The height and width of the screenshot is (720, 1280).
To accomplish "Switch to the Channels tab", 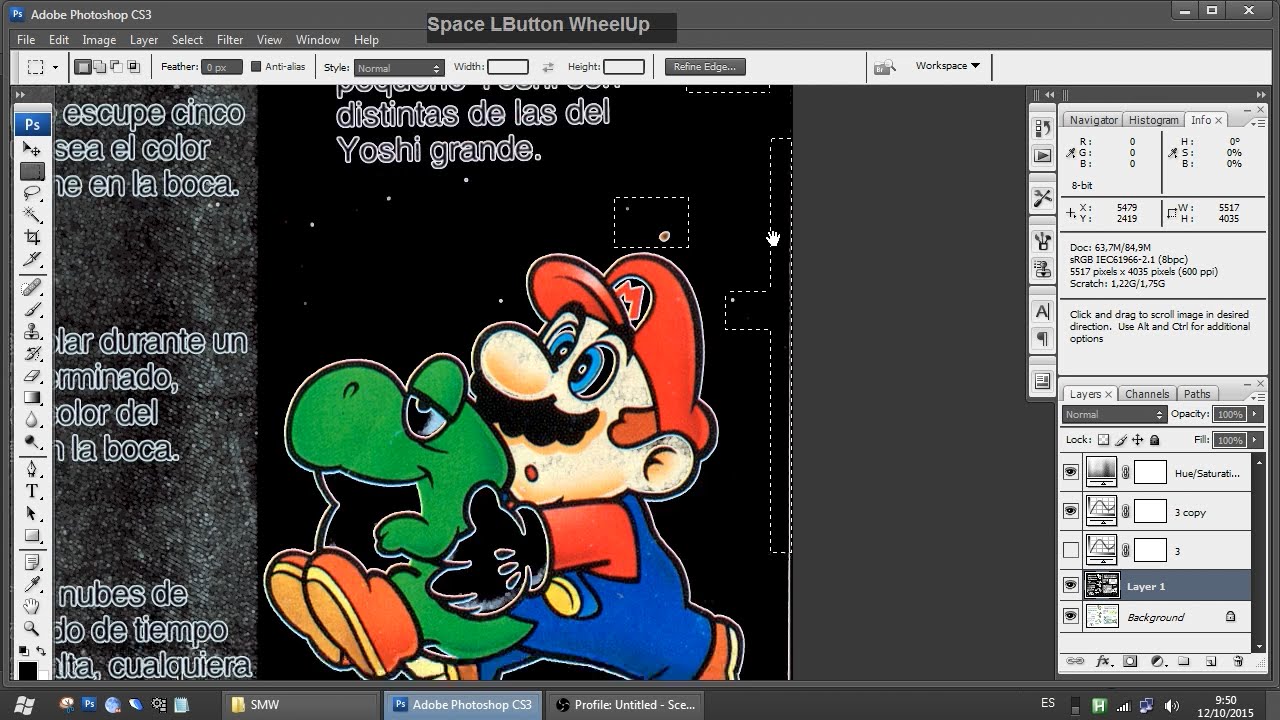I will coord(1146,394).
